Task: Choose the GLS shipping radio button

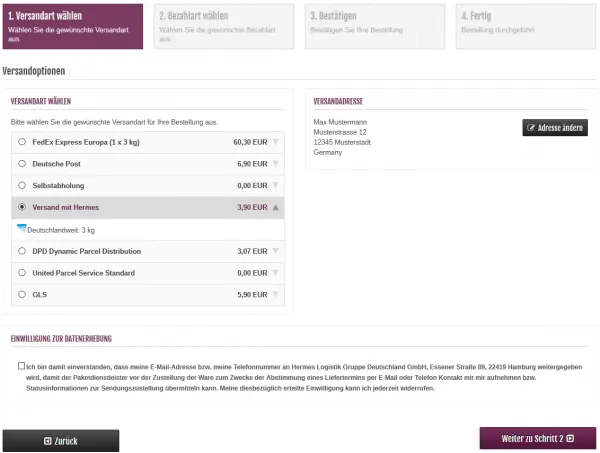Action: [x=23, y=295]
